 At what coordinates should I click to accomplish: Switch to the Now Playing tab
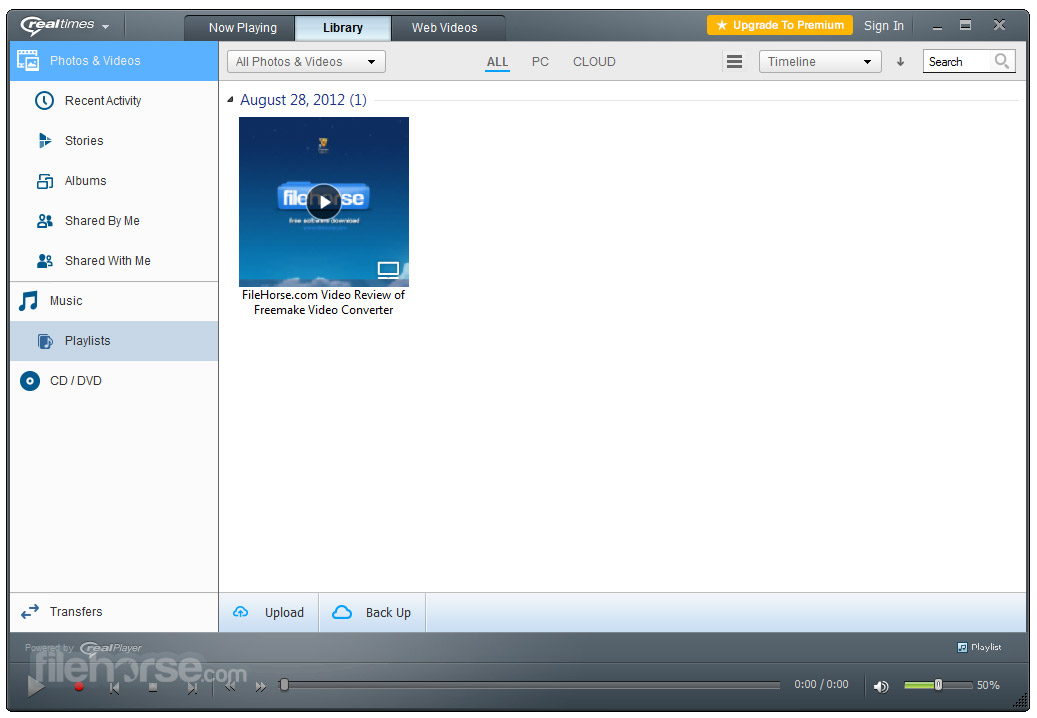[239, 28]
